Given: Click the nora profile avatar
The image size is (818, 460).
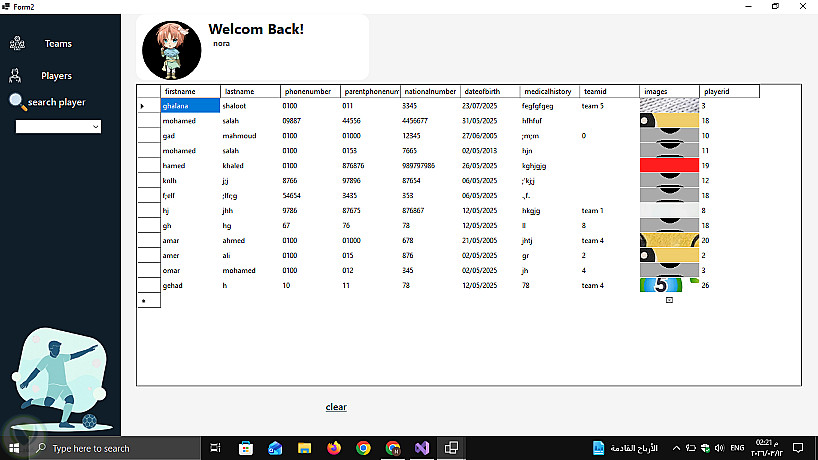Looking at the screenshot, I should [x=172, y=50].
